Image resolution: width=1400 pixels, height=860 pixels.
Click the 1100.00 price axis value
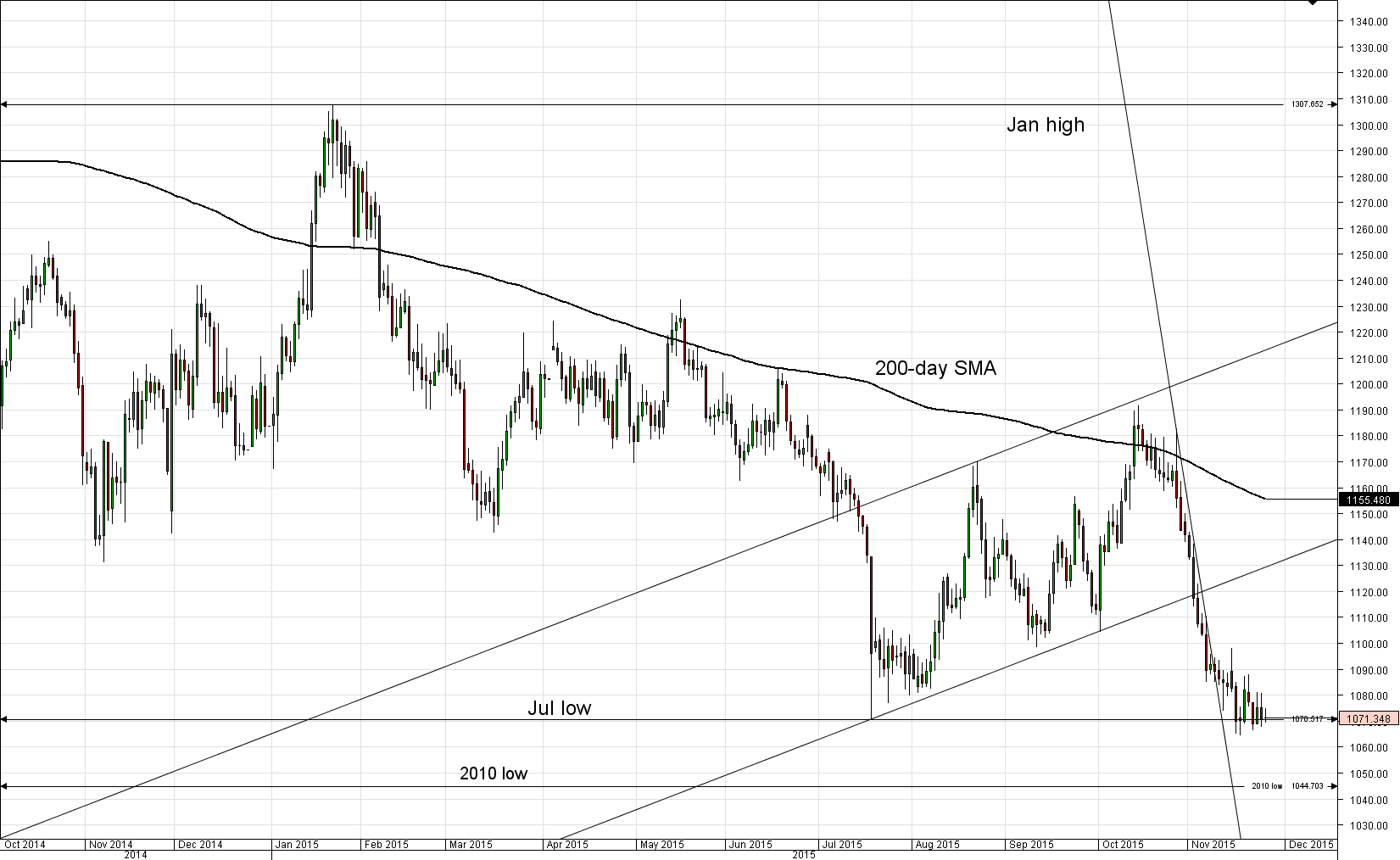pos(1370,644)
